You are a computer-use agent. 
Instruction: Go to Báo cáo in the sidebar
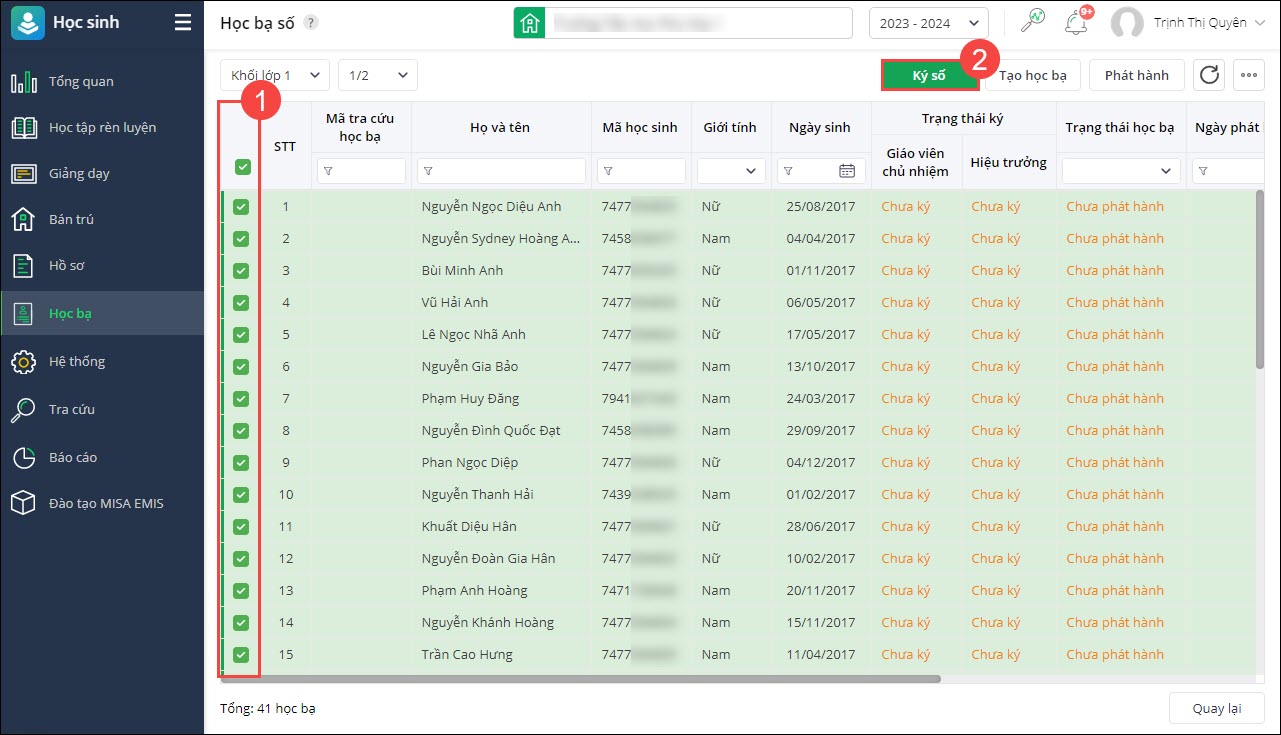click(73, 457)
